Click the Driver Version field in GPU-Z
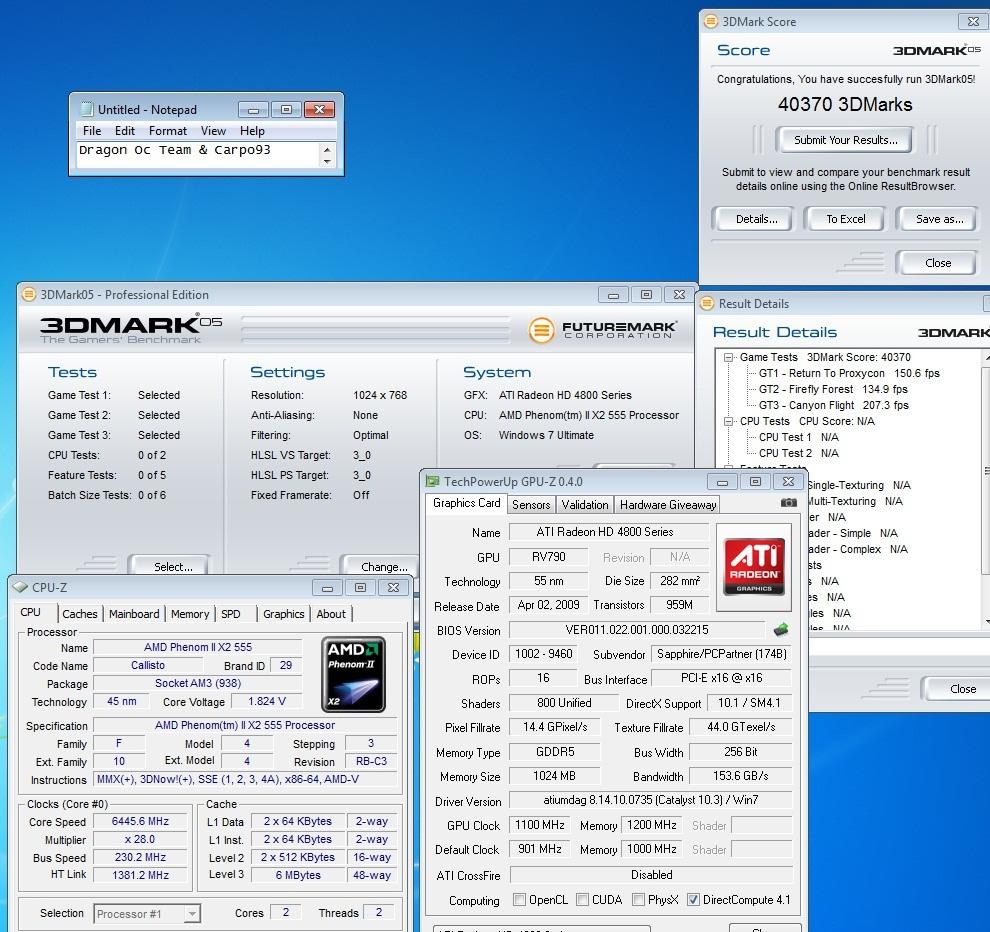990x932 pixels. pyautogui.click(x=650, y=800)
